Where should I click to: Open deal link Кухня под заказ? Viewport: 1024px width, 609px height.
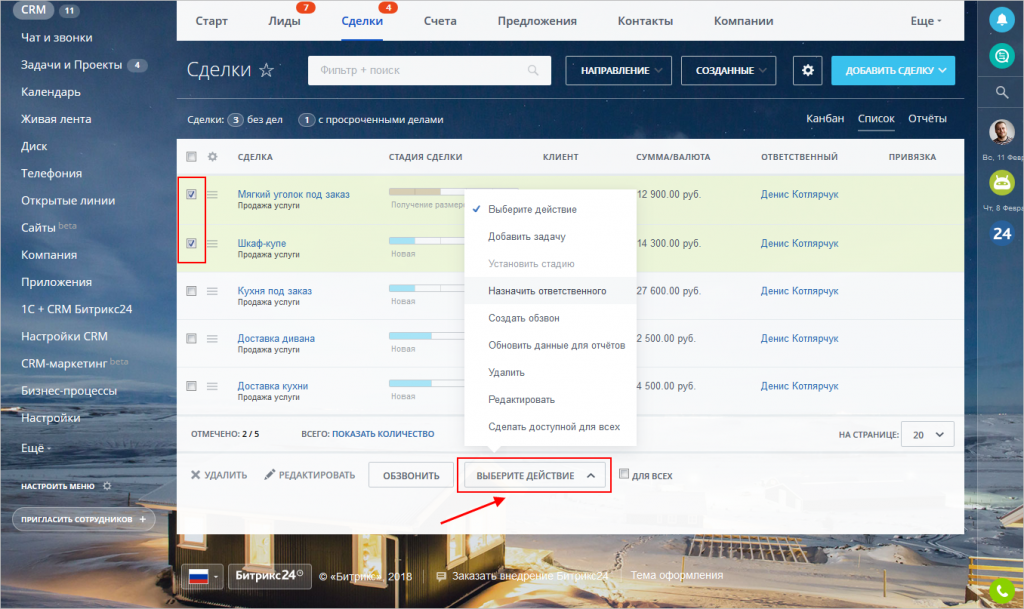[x=274, y=291]
